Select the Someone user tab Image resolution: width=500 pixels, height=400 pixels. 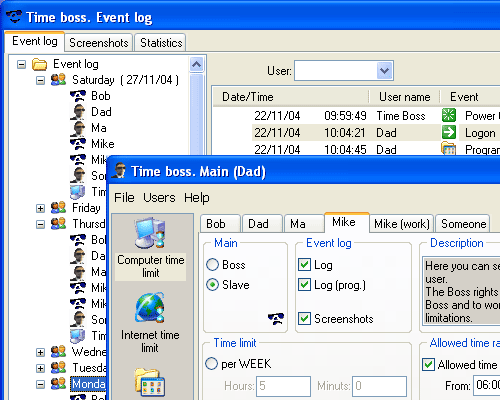[463, 223]
